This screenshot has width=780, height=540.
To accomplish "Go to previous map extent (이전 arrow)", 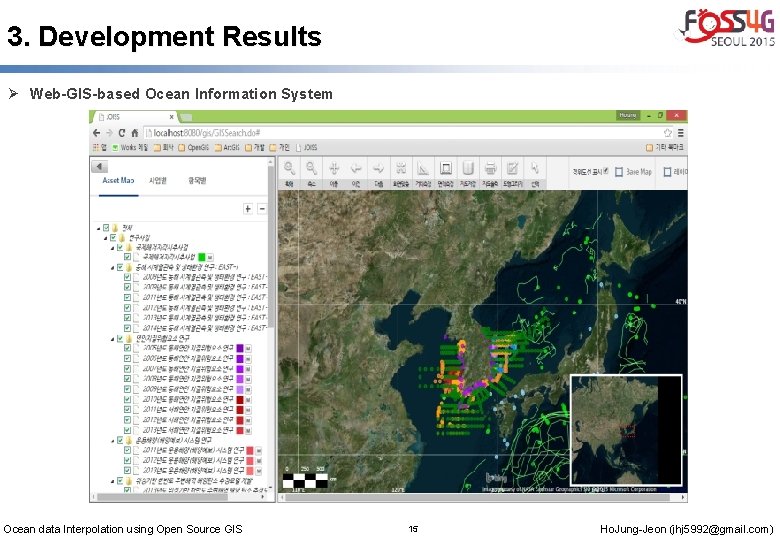I will 356,173.
